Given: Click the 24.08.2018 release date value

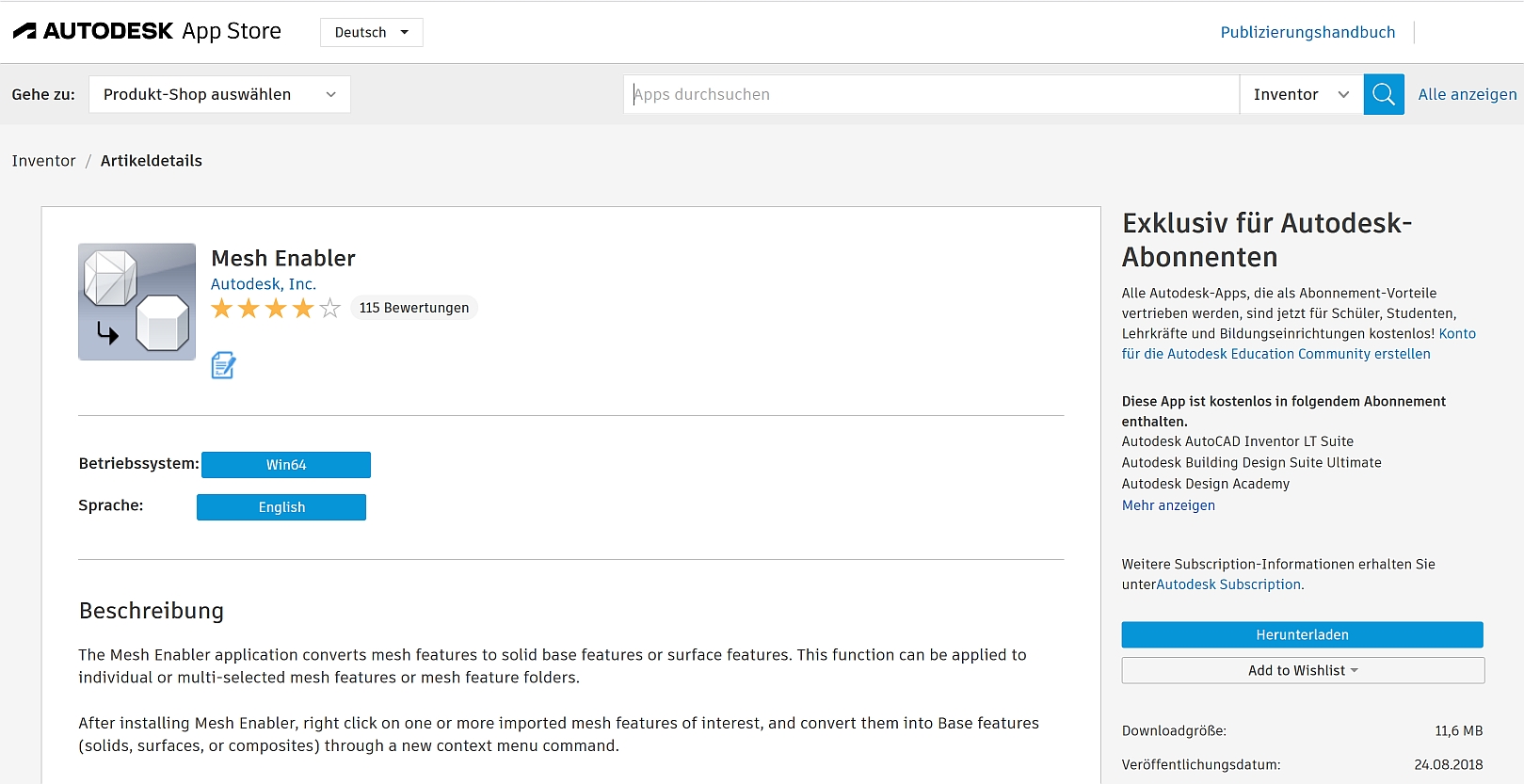Looking at the screenshot, I should 1448,765.
